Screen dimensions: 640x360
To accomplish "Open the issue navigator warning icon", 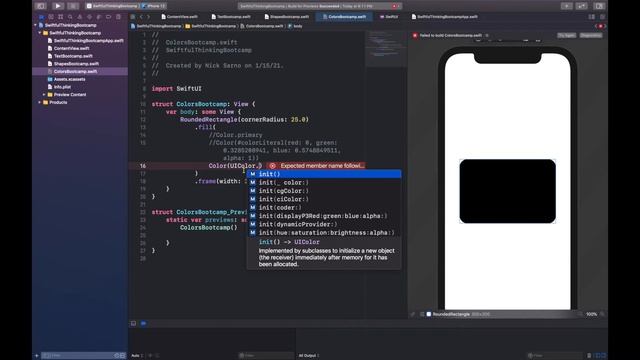I will coord(80,17).
